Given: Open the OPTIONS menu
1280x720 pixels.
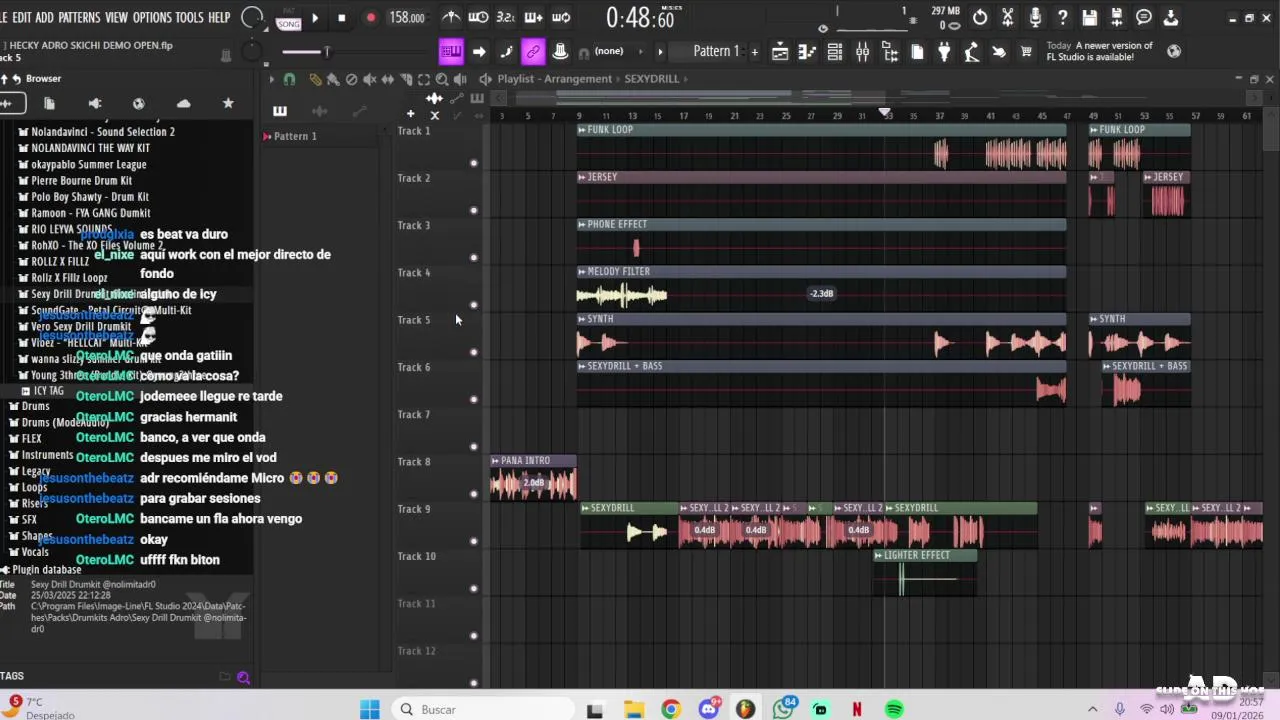Looking at the screenshot, I should coord(152,18).
